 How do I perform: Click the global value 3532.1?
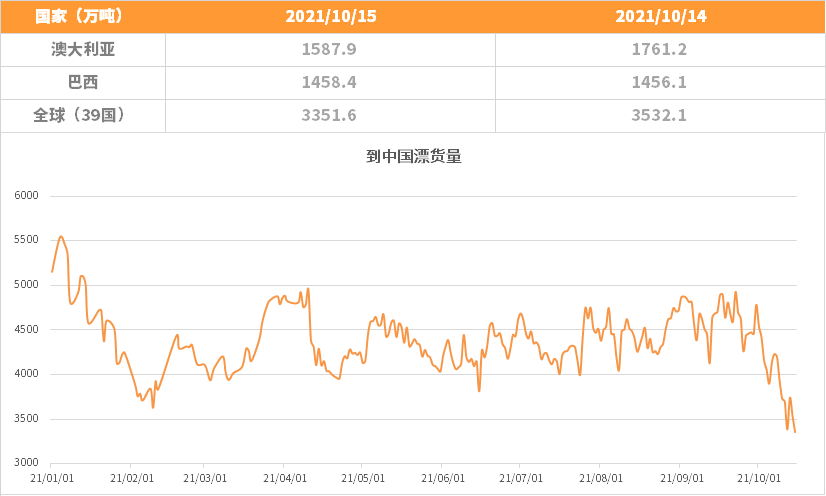[x=659, y=115]
